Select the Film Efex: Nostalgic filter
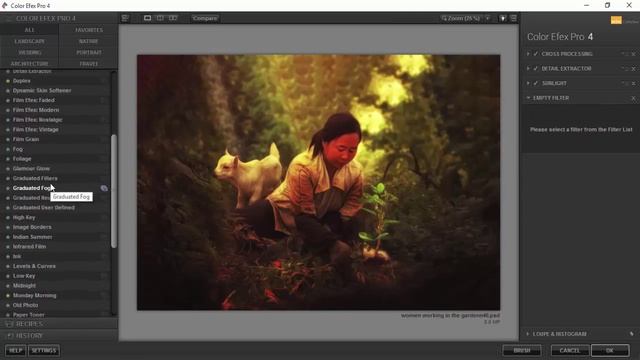 pos(37,120)
